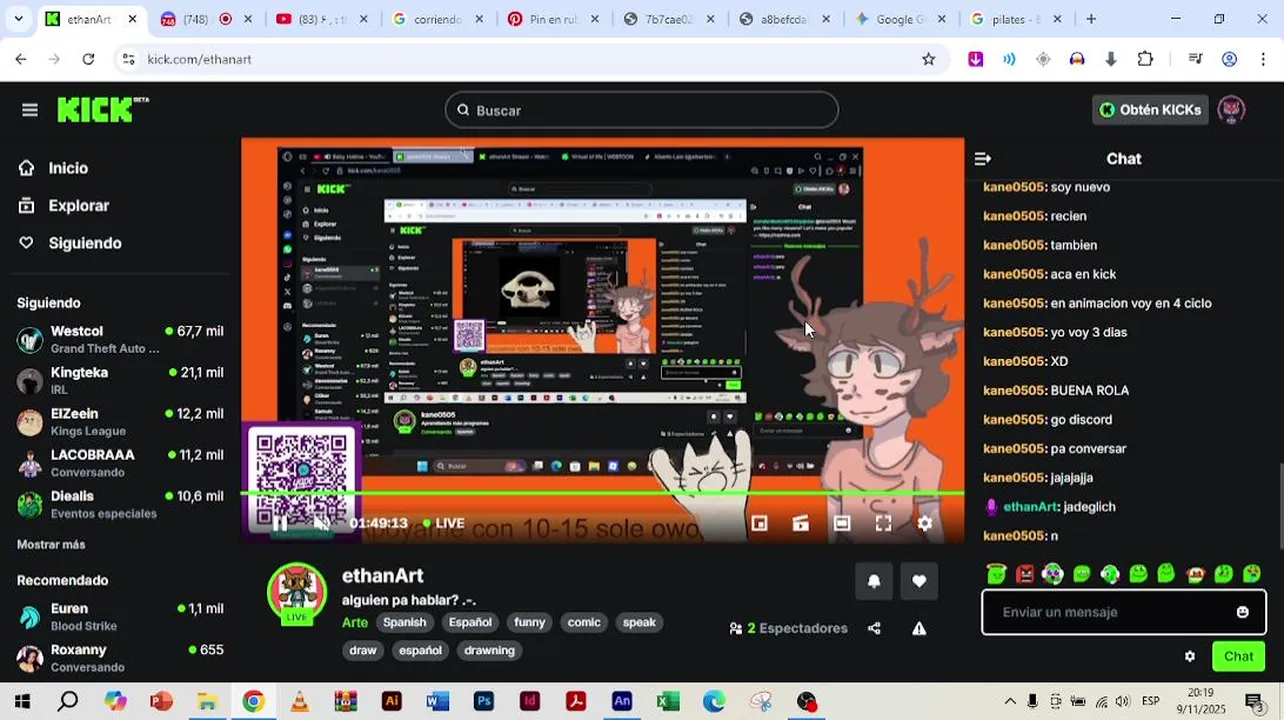Image resolution: width=1284 pixels, height=720 pixels.
Task: Click the green stream progress bar
Action: coord(602,493)
